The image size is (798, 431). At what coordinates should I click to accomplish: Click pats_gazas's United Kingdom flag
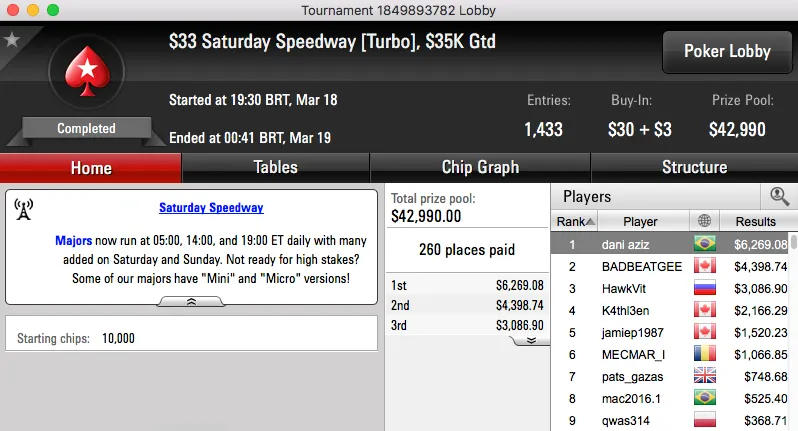pyautogui.click(x=704, y=376)
